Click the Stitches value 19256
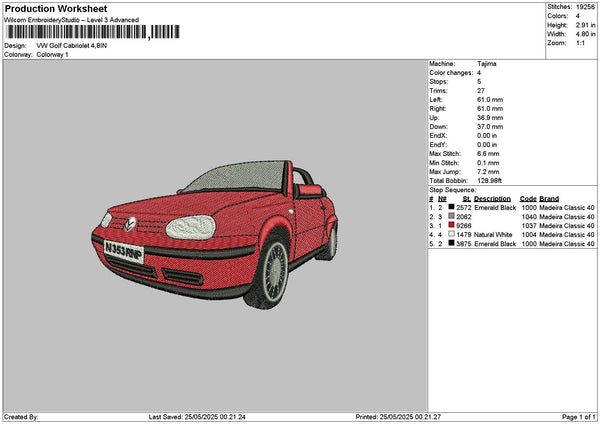Screen dimensions: 600x424 pyautogui.click(x=585, y=7)
